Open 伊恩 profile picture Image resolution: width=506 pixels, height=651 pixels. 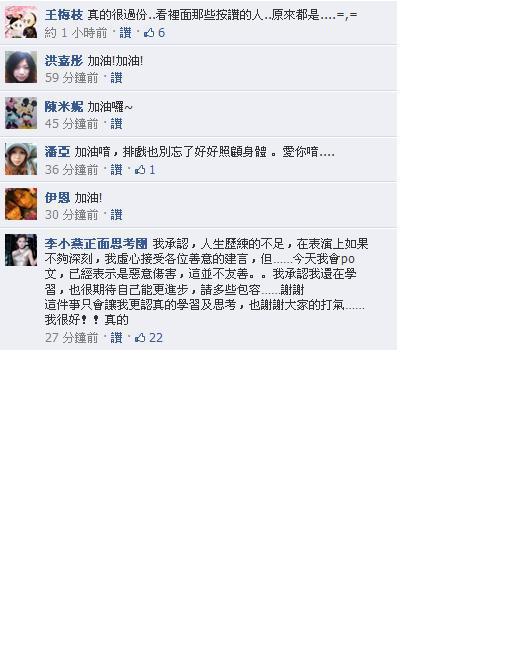(x=21, y=204)
